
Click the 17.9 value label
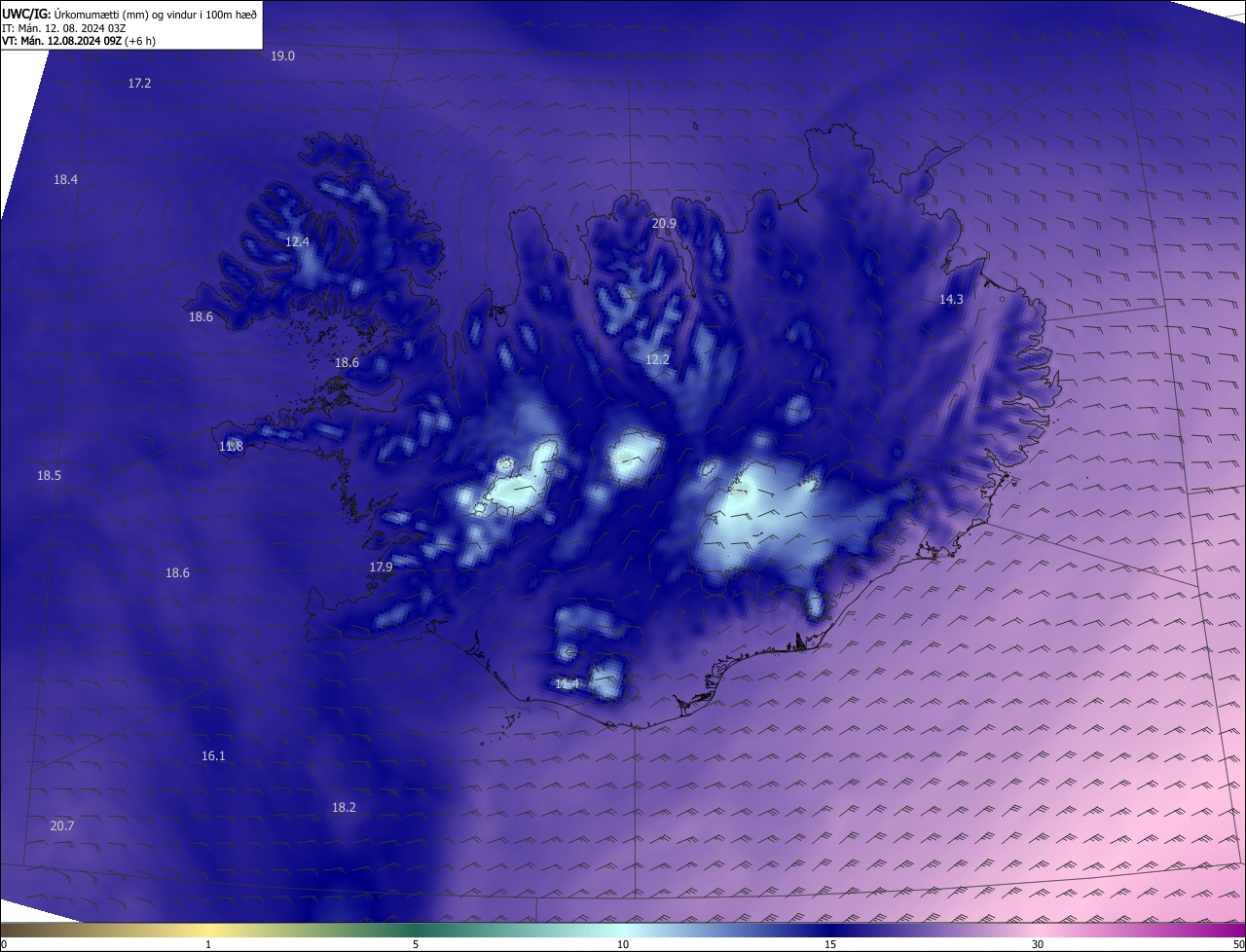pos(381,568)
